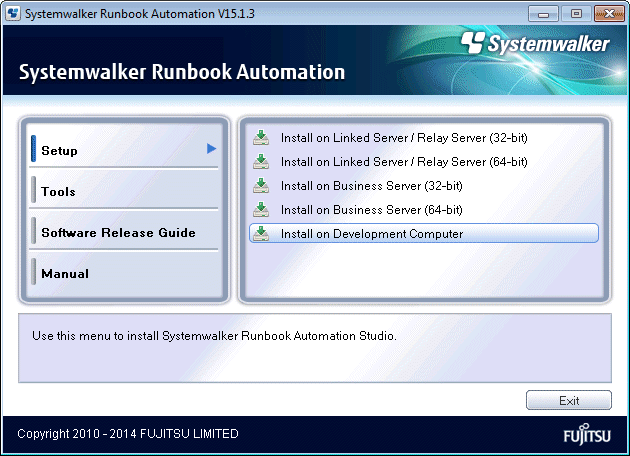The image size is (630, 456).
Task: Click the Exit button
Action: 569,400
